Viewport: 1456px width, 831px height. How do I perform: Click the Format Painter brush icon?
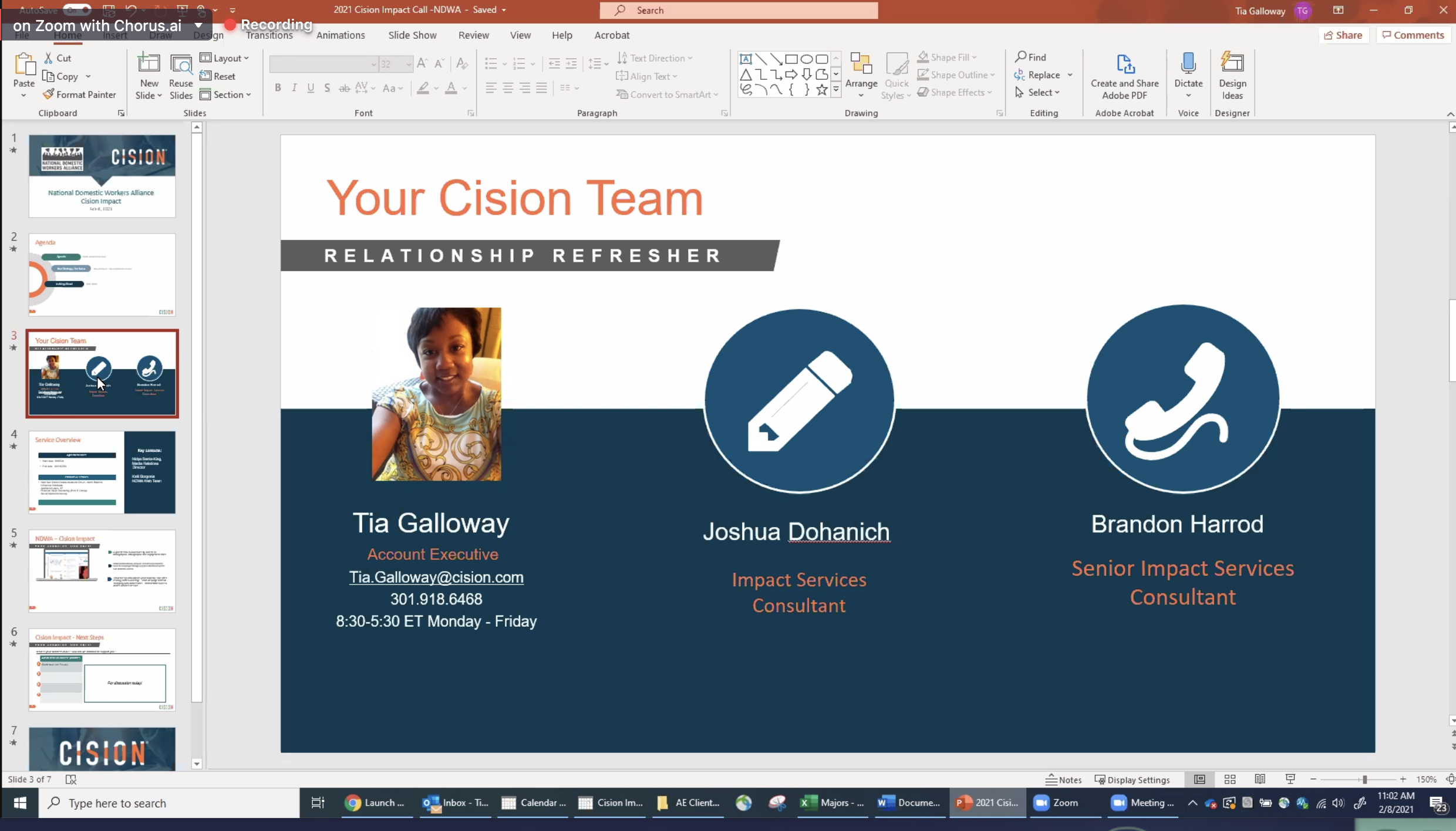click(49, 94)
